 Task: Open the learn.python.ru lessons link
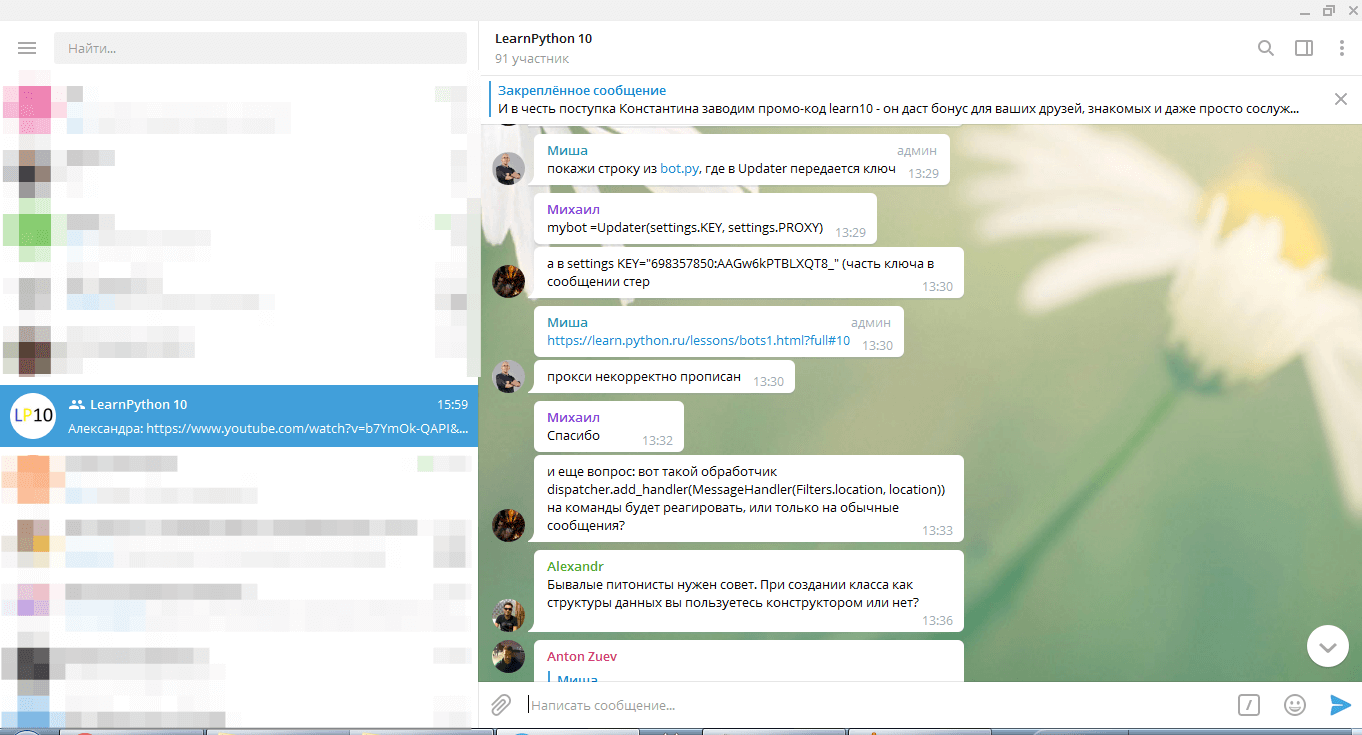tap(698, 341)
